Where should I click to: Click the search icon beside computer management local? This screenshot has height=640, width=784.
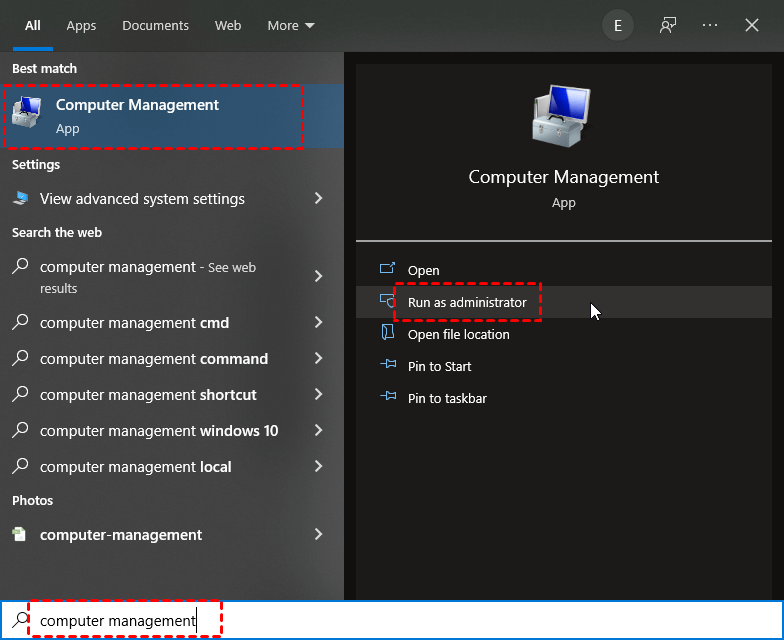click(20, 466)
